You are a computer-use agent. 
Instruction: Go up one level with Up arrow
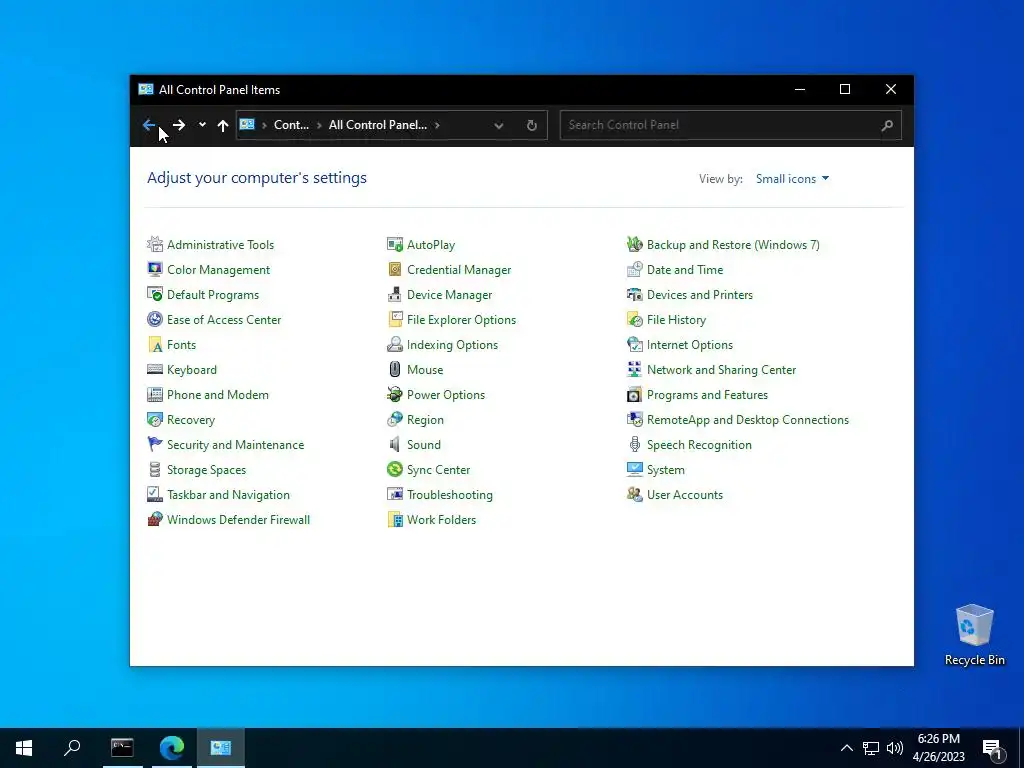pos(223,125)
